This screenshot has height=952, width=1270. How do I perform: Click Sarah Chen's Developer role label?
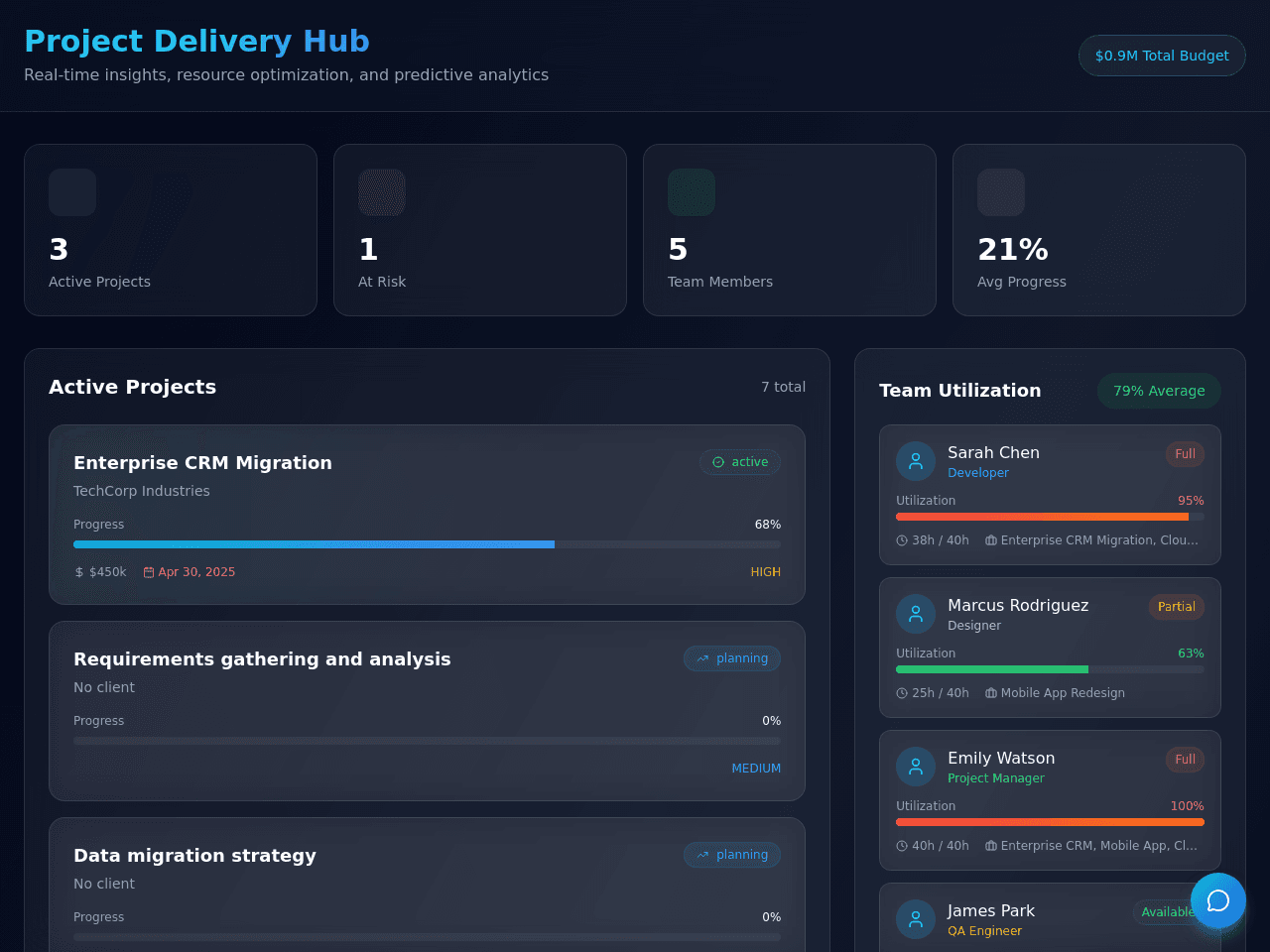pos(978,473)
